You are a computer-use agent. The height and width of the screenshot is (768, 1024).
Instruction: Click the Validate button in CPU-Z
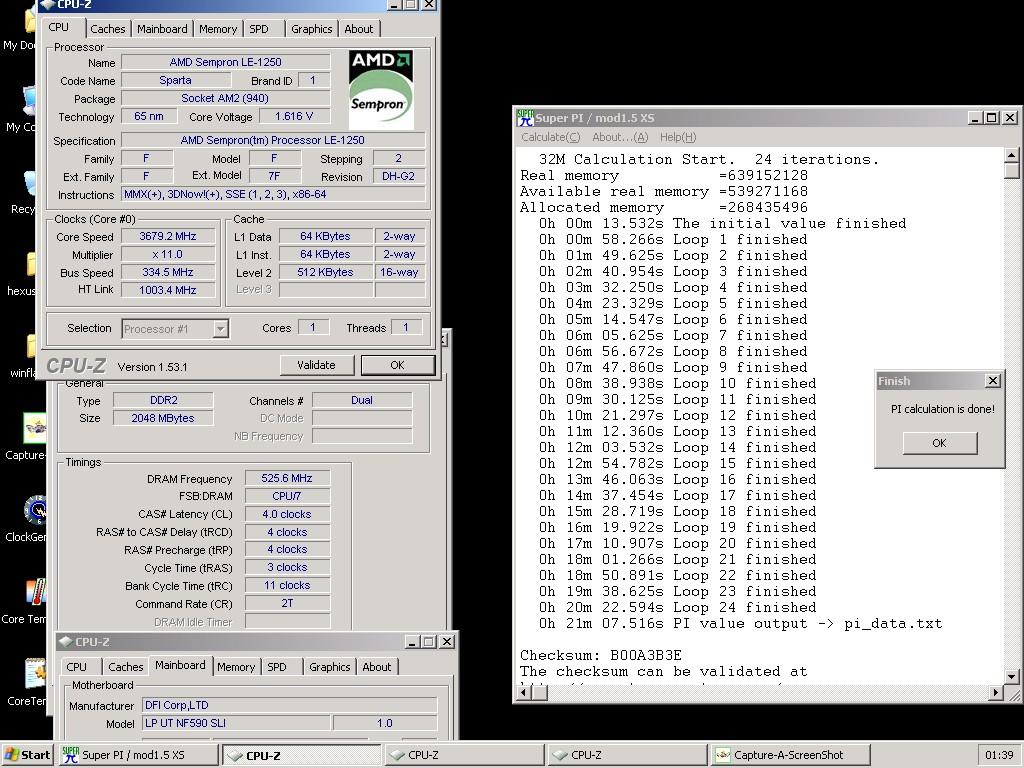317,365
